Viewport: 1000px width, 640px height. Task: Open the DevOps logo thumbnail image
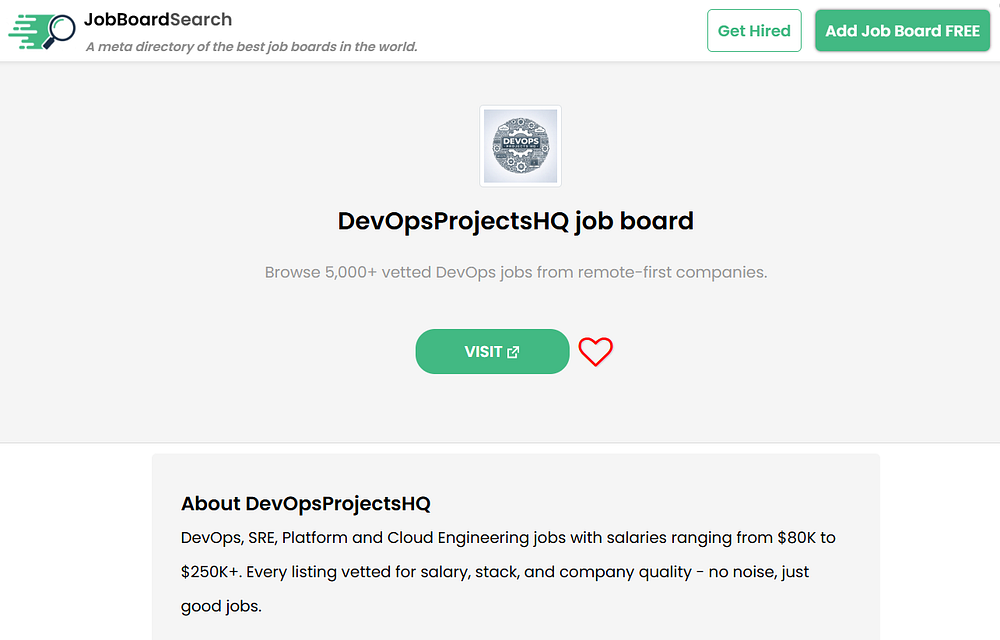click(x=520, y=146)
